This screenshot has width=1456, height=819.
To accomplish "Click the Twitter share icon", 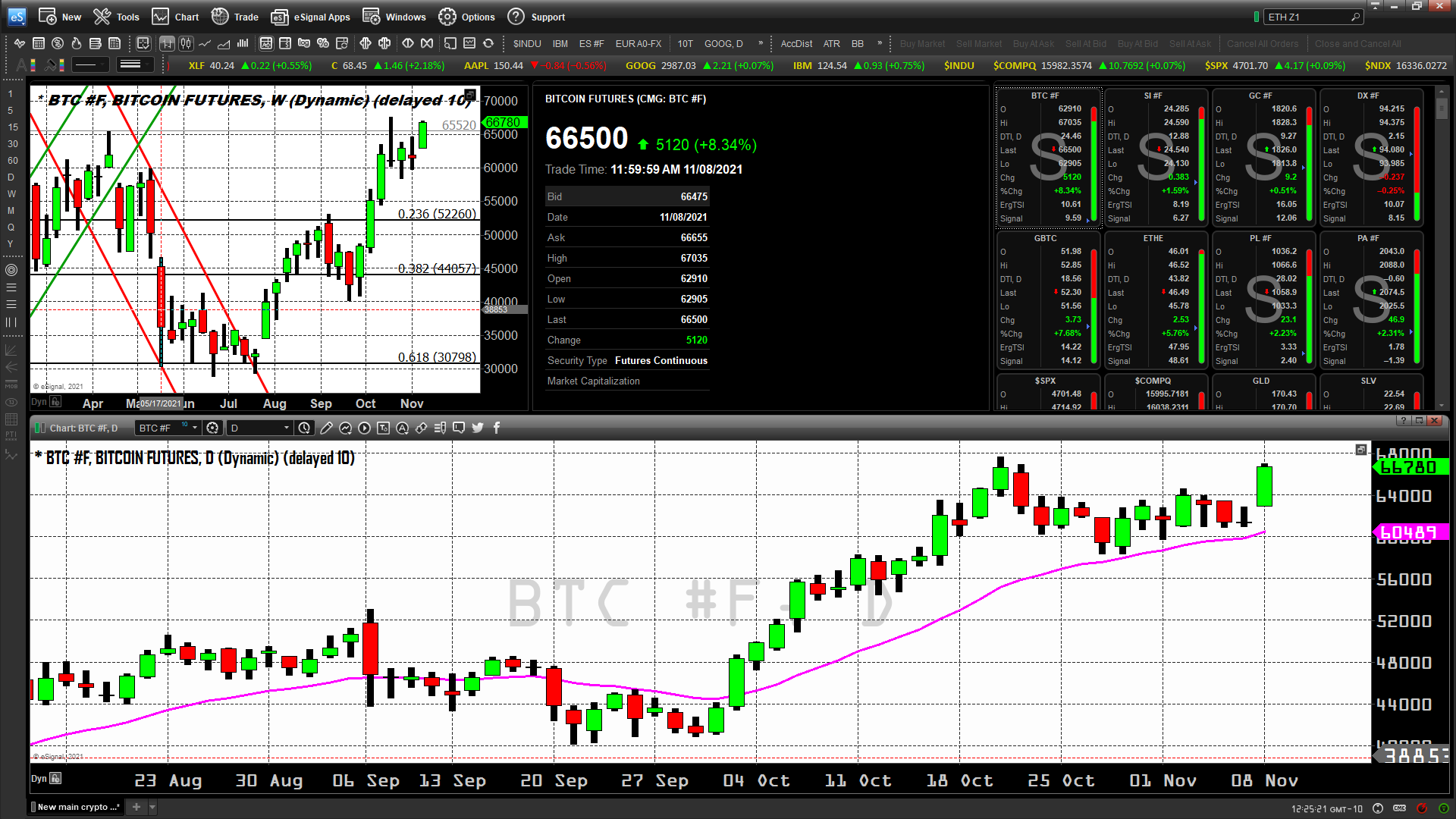I will [478, 428].
